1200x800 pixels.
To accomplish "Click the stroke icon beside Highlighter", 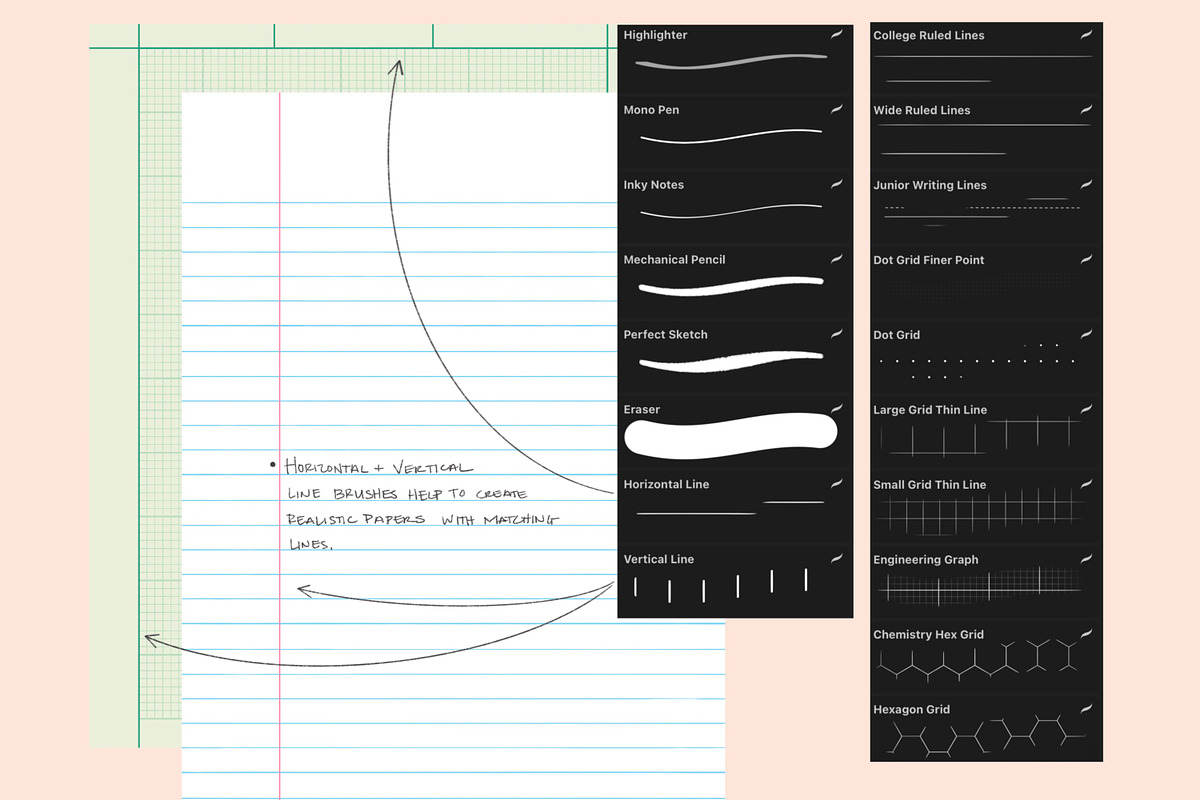I will pyautogui.click(x=837, y=34).
